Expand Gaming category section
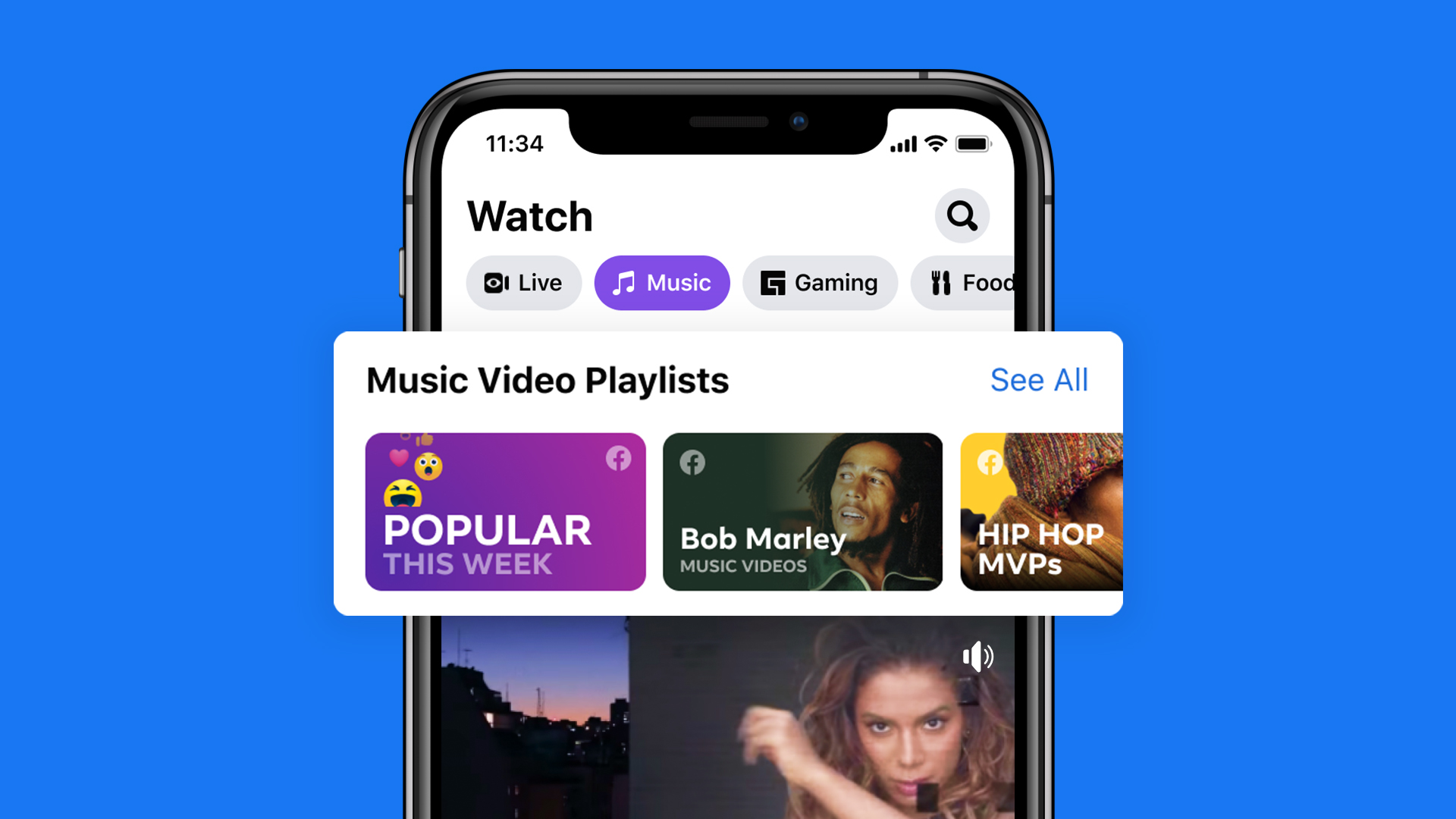Image resolution: width=1456 pixels, height=819 pixels. (820, 282)
